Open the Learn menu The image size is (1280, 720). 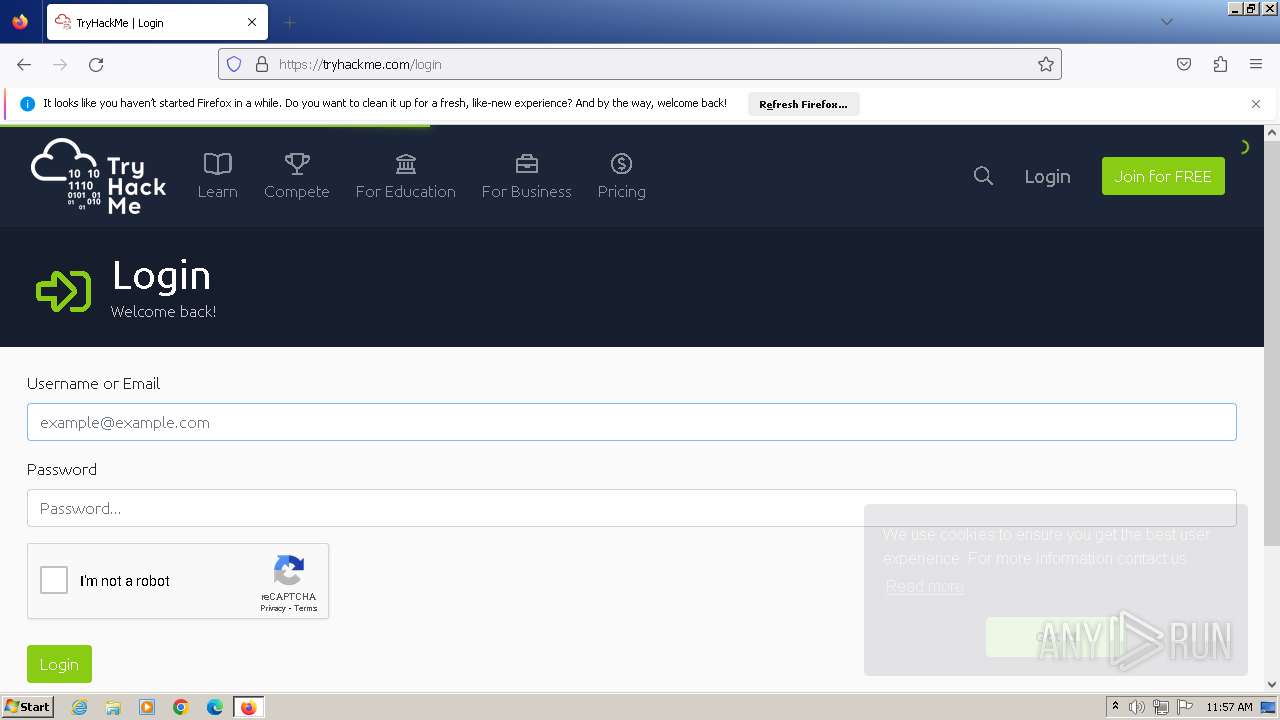click(x=217, y=176)
